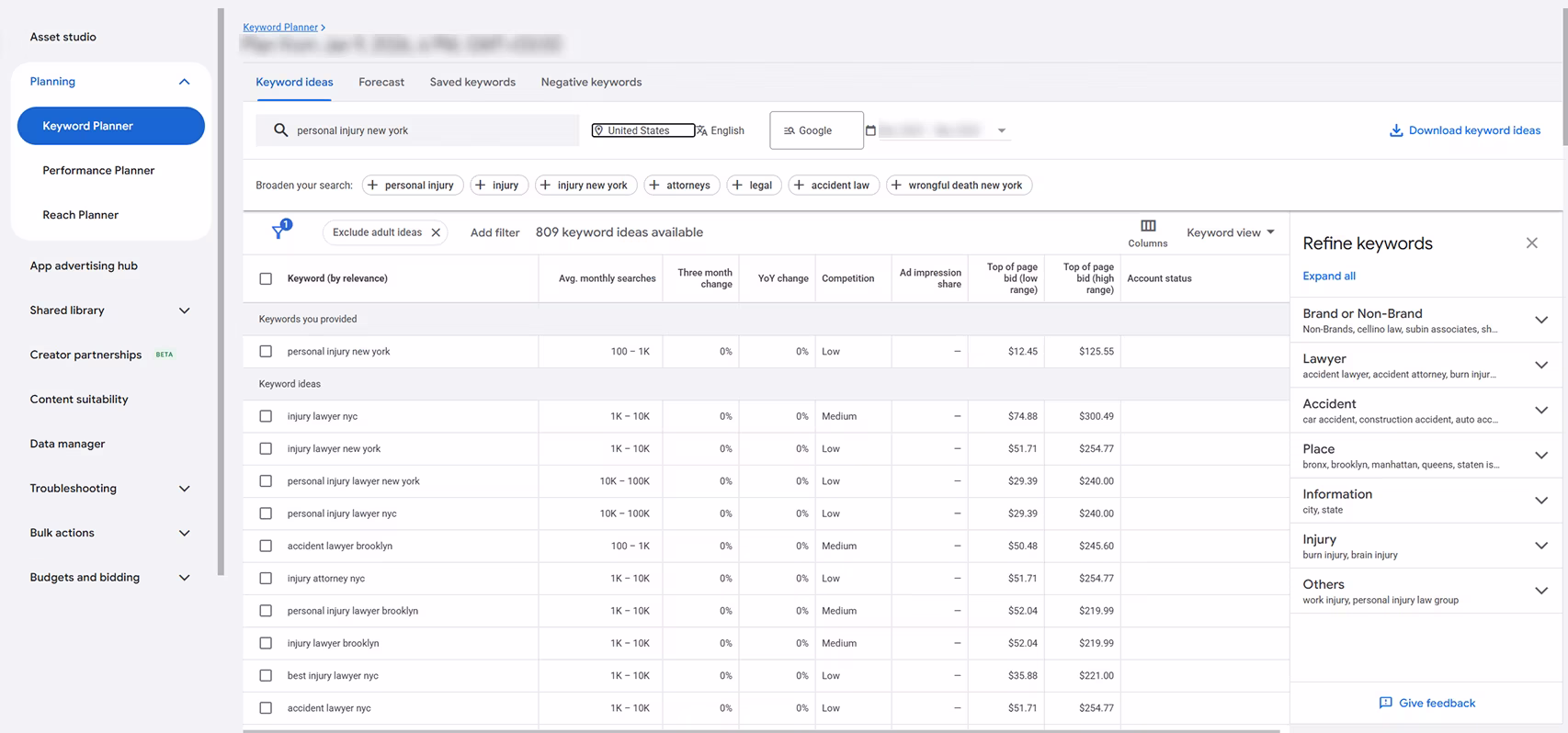Screen dimensions: 1568x733
Task: Click the Keyword Planner breadcrumb link
Action: [280, 28]
